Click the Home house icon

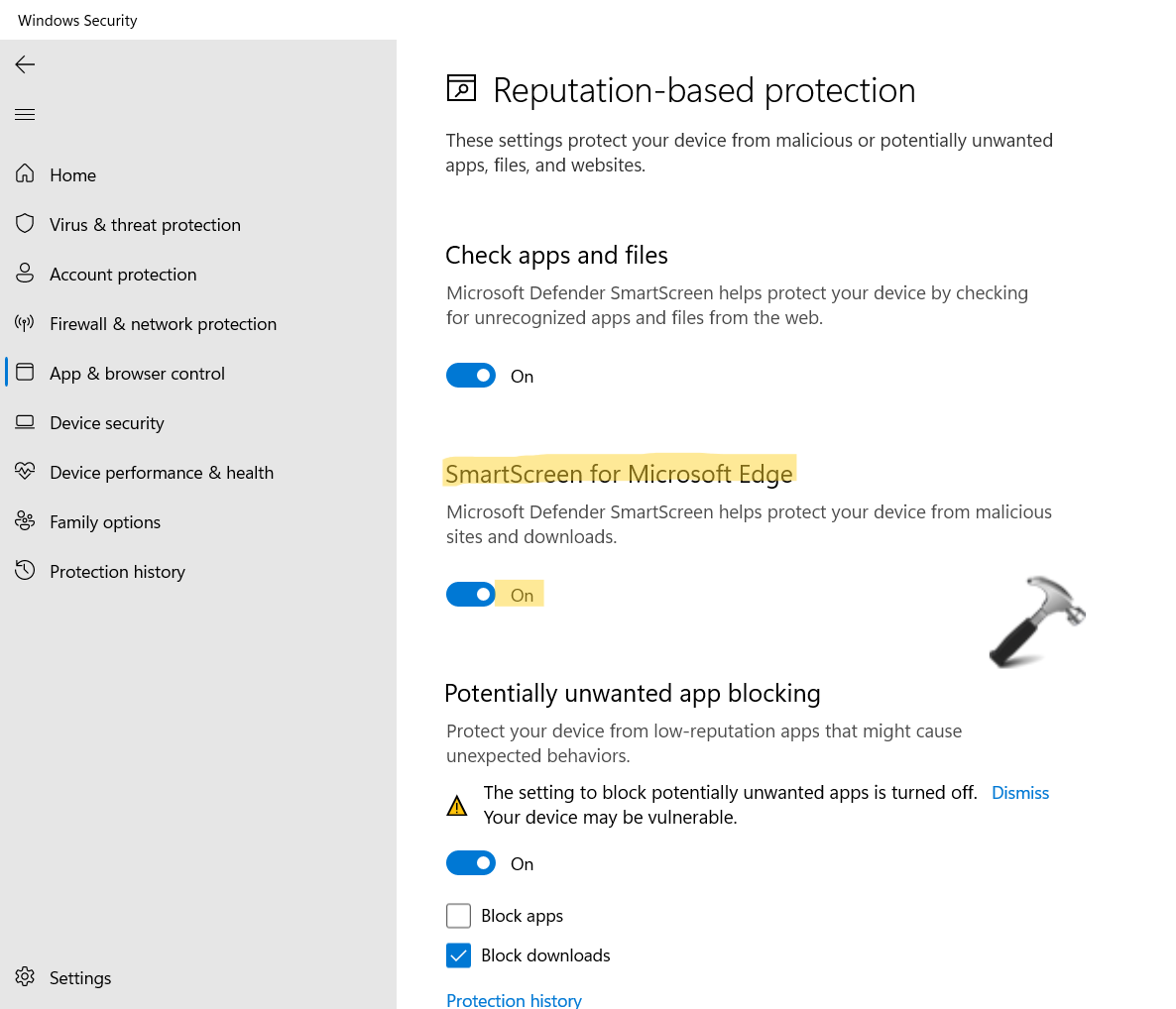(25, 174)
